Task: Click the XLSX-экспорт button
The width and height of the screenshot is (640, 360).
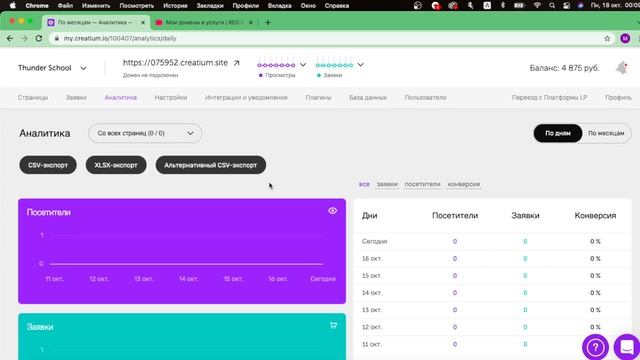Action: click(x=116, y=165)
